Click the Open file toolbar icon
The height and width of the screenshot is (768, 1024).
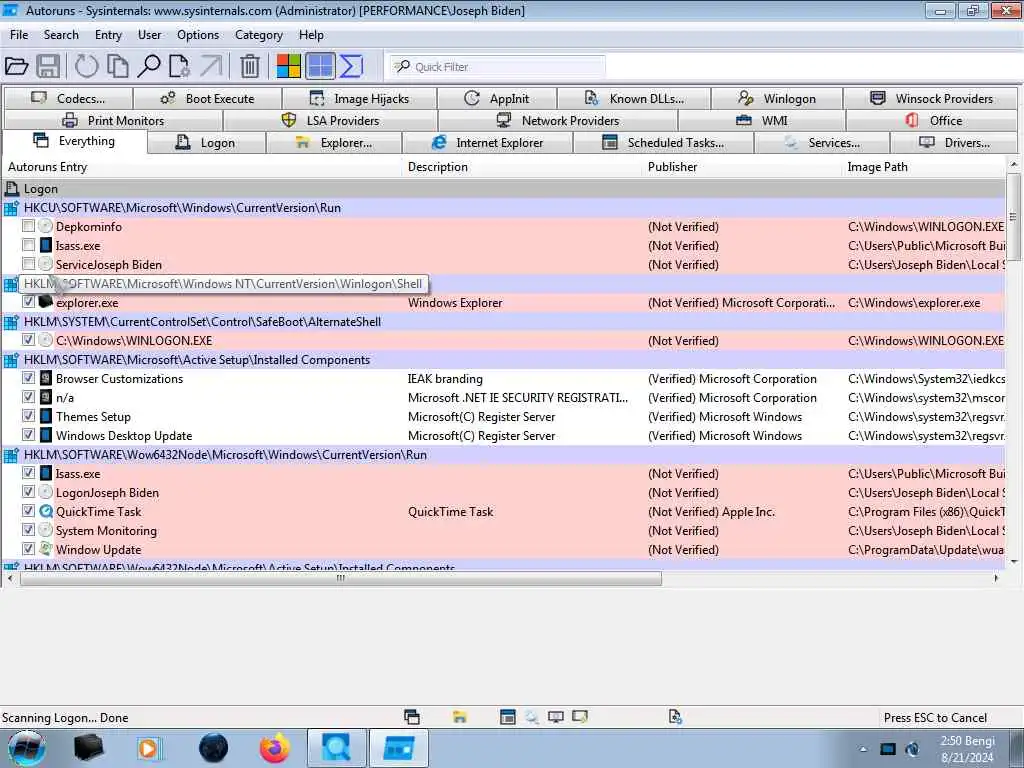point(16,66)
